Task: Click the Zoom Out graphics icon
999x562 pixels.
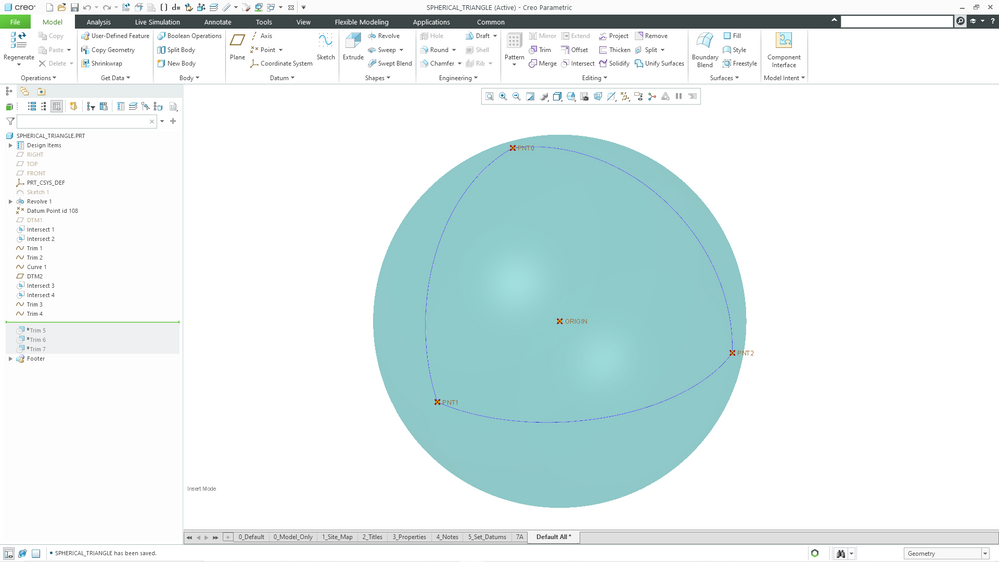Action: 517,96
